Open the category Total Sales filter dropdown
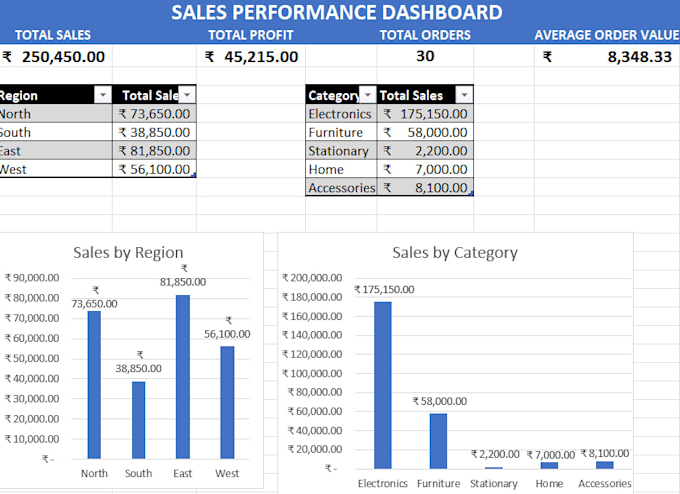The width and height of the screenshot is (680, 494). pos(464,95)
